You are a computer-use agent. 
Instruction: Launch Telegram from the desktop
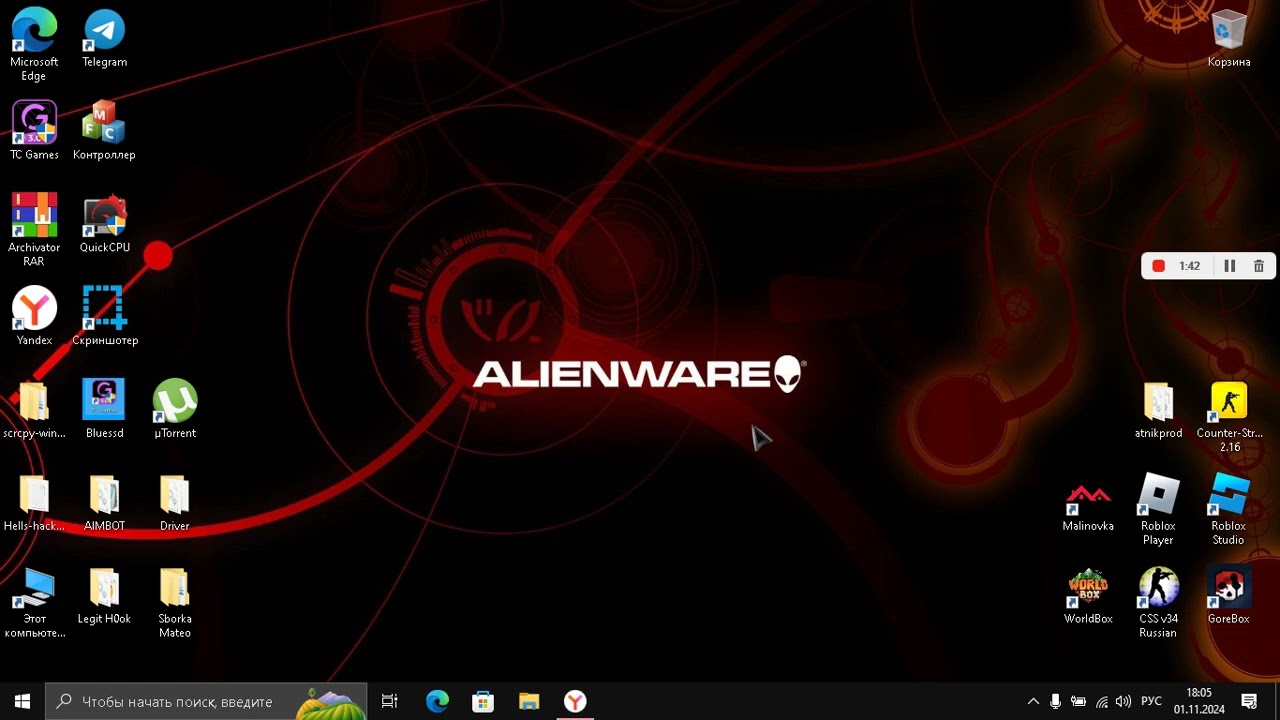(x=104, y=39)
